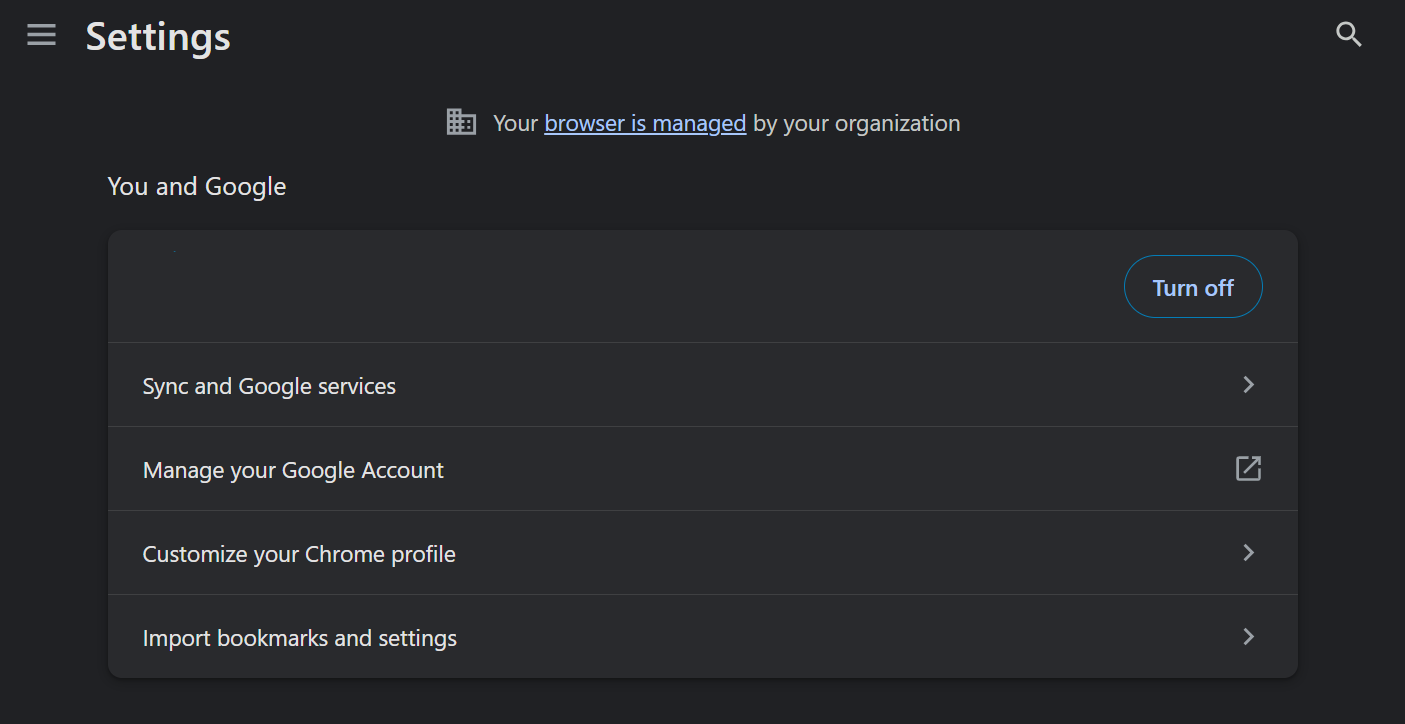Open 'Sync and Google services' row text
The height and width of the screenshot is (724, 1405).
coord(269,386)
